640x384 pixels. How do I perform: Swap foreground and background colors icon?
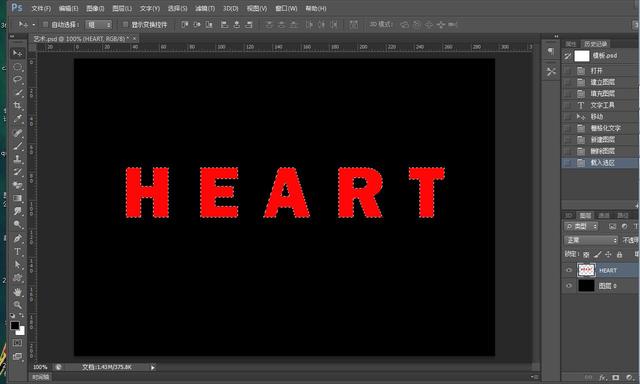21,315
